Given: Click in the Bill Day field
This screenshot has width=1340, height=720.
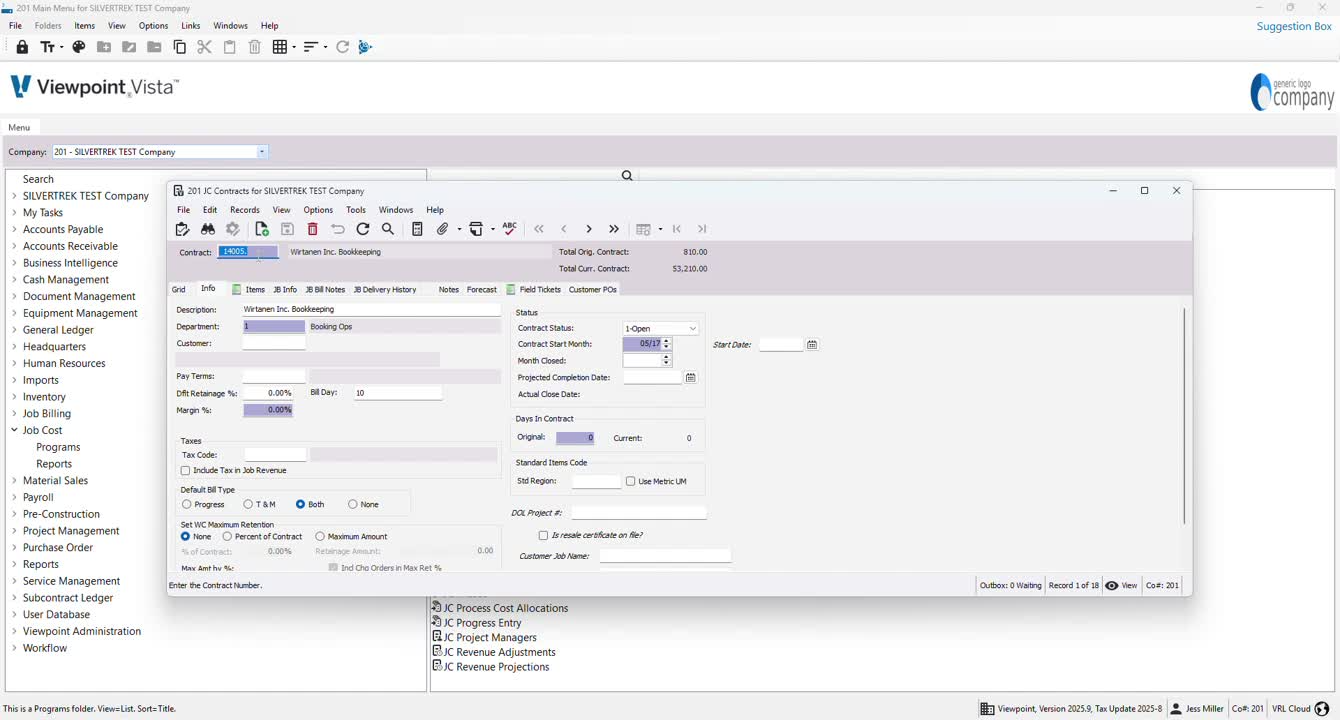Looking at the screenshot, I should click(x=398, y=393).
